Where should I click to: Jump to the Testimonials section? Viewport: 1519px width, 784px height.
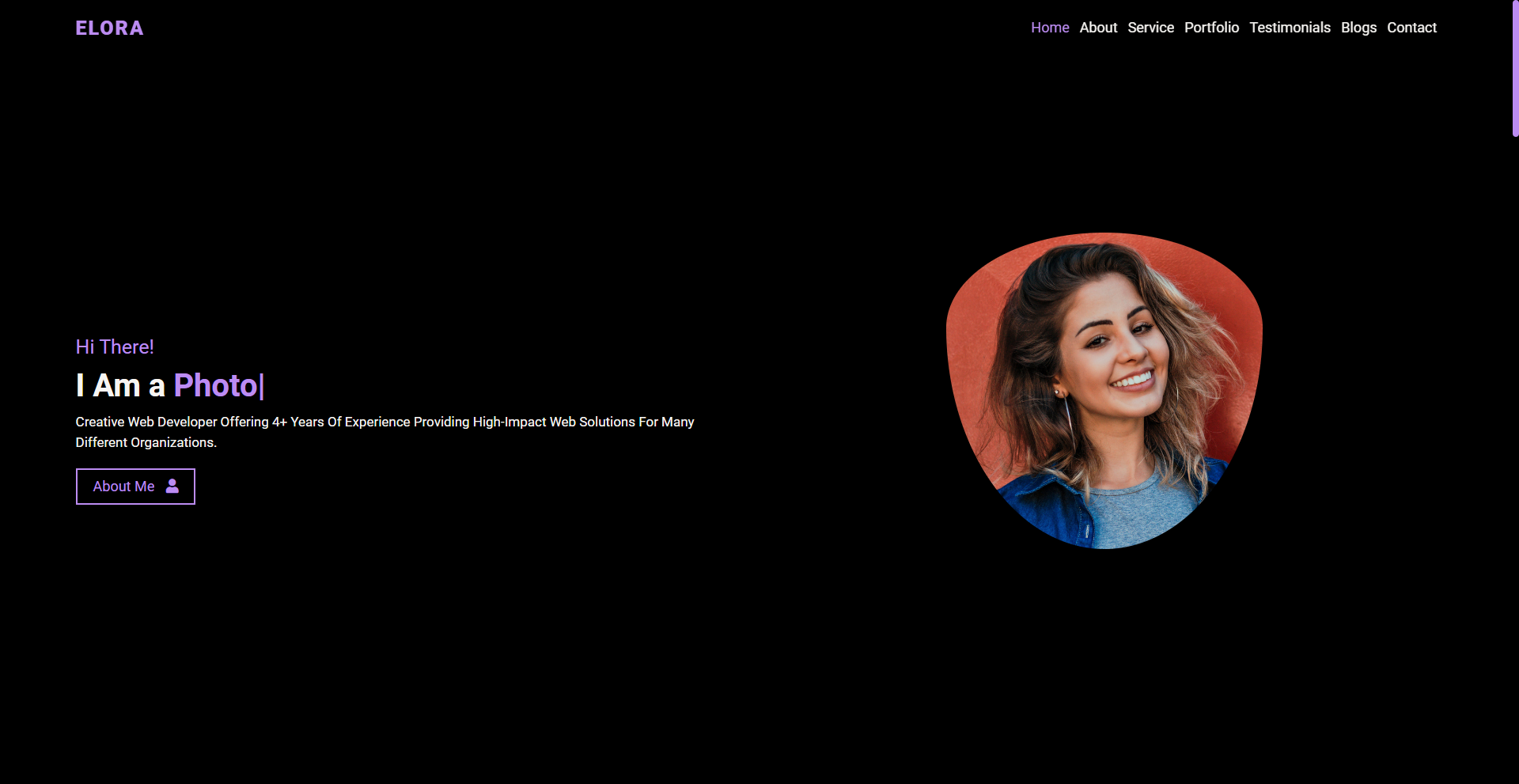click(1290, 28)
